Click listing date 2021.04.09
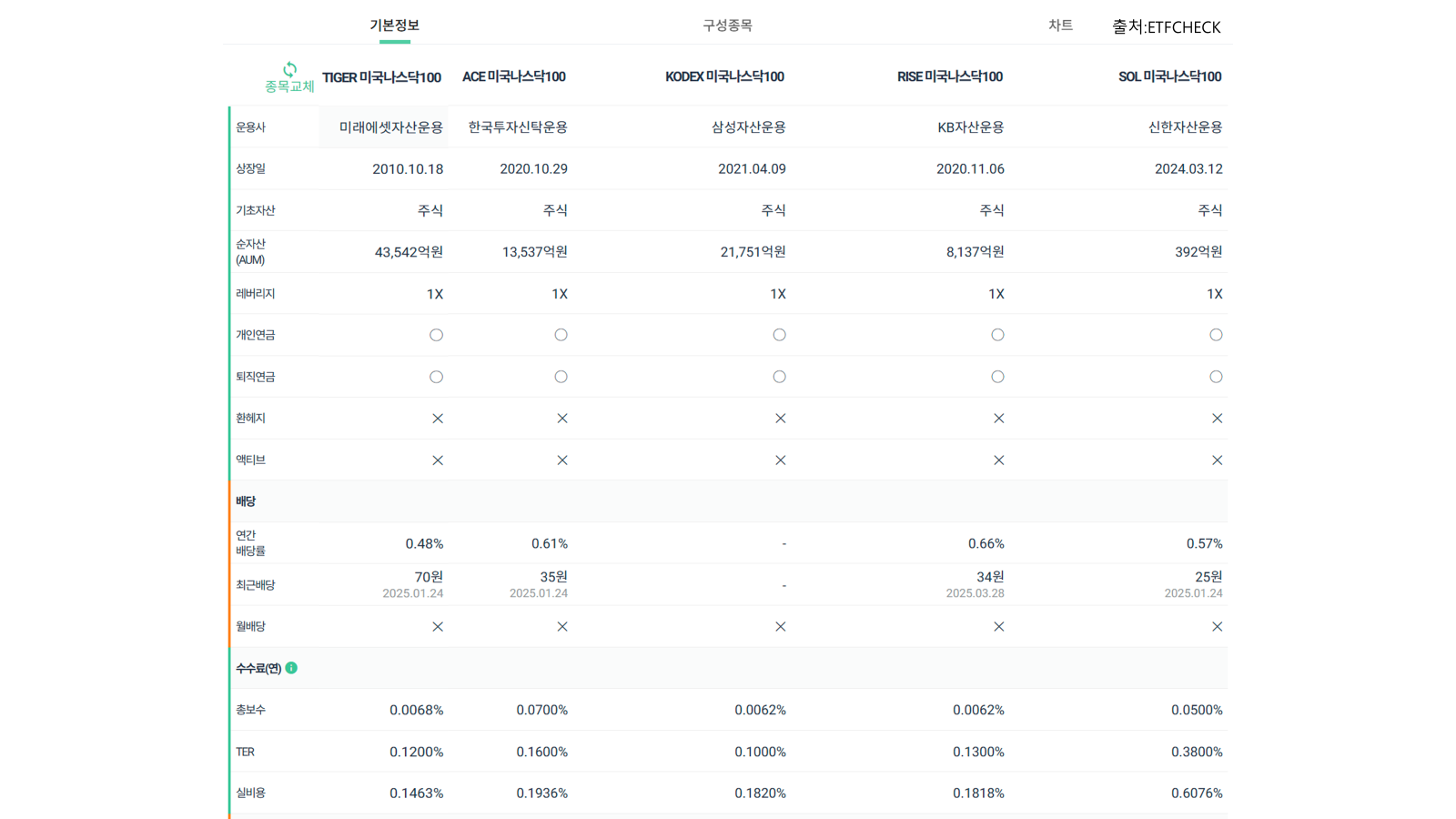The width and height of the screenshot is (1456, 819). [x=752, y=169]
